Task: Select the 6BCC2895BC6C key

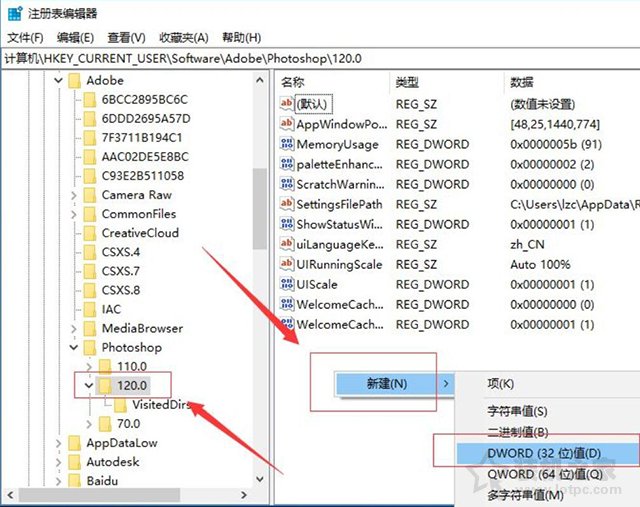Action: pos(144,99)
